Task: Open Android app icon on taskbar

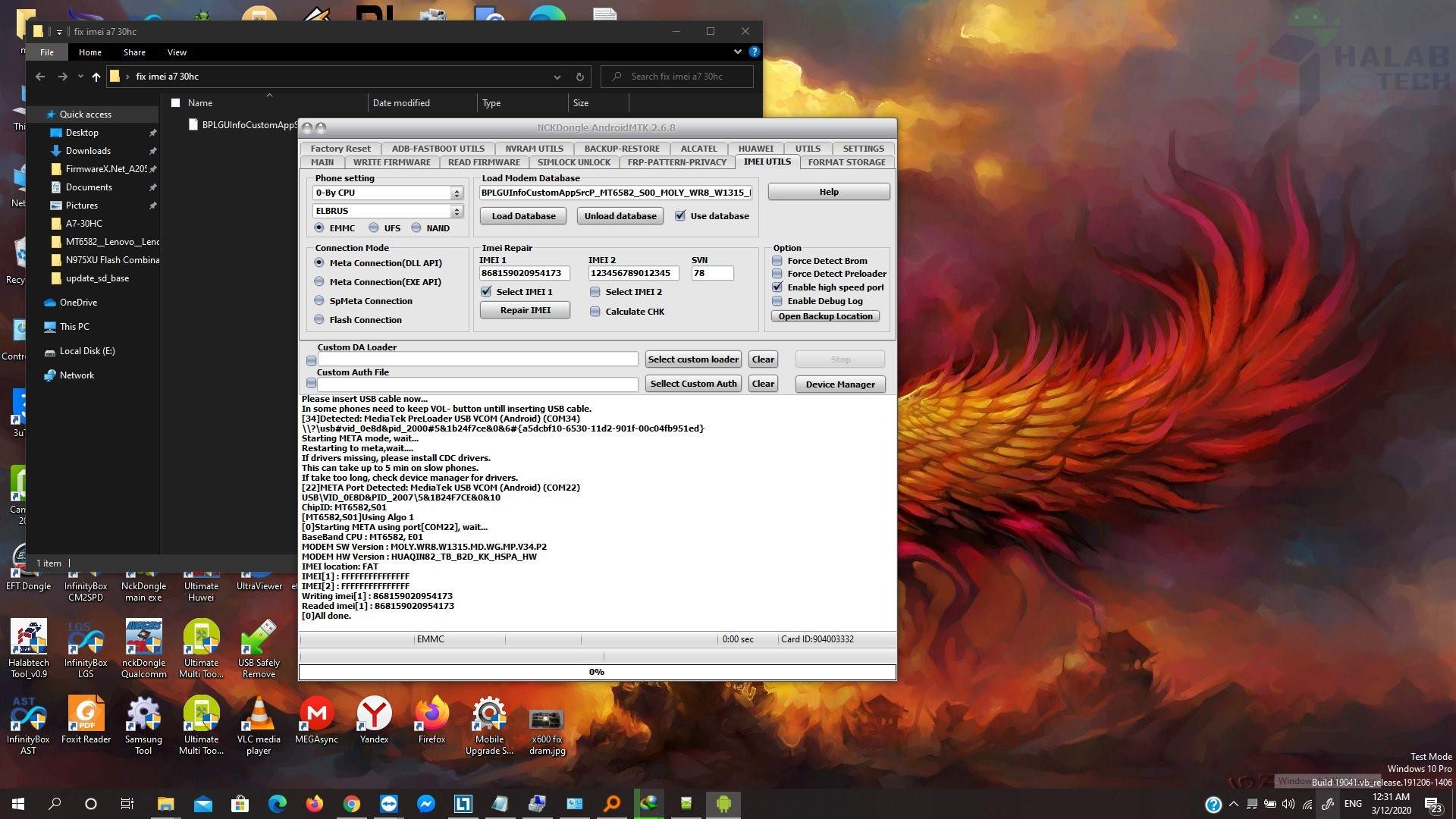Action: pyautogui.click(x=723, y=804)
